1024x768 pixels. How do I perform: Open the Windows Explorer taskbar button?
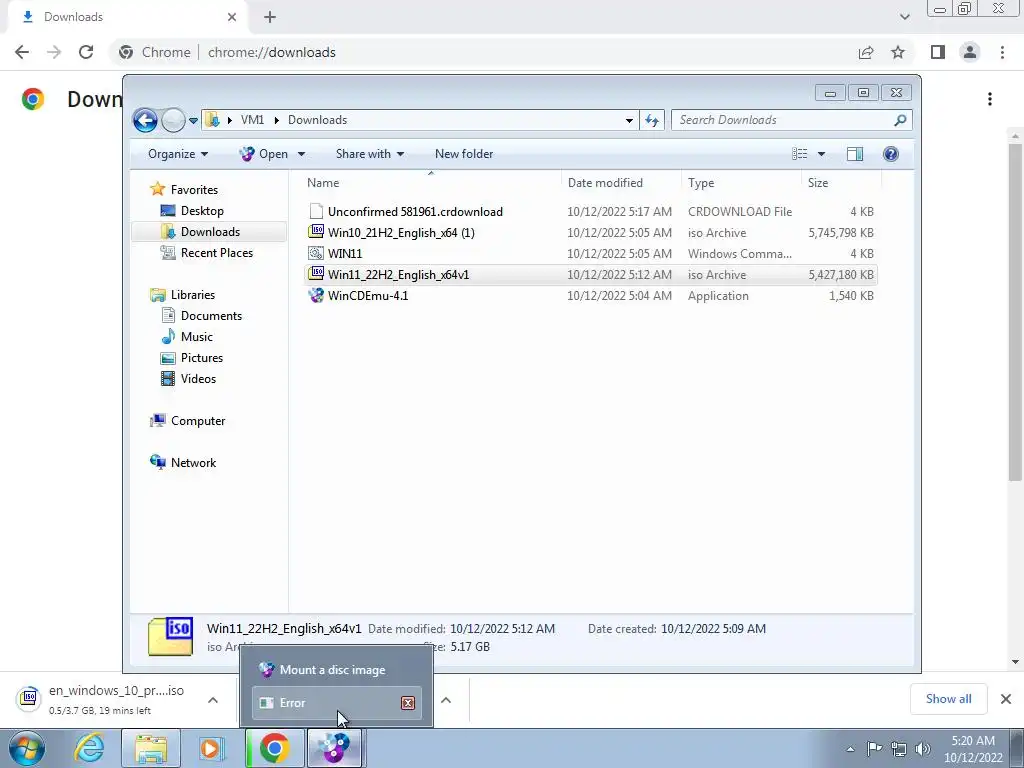click(x=151, y=748)
